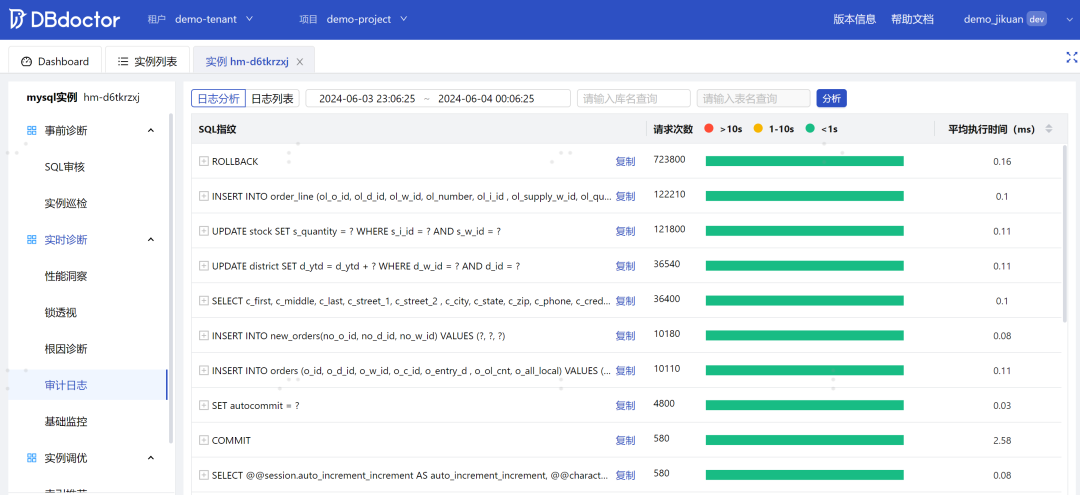Open the demo-project dropdown

click(x=367, y=19)
